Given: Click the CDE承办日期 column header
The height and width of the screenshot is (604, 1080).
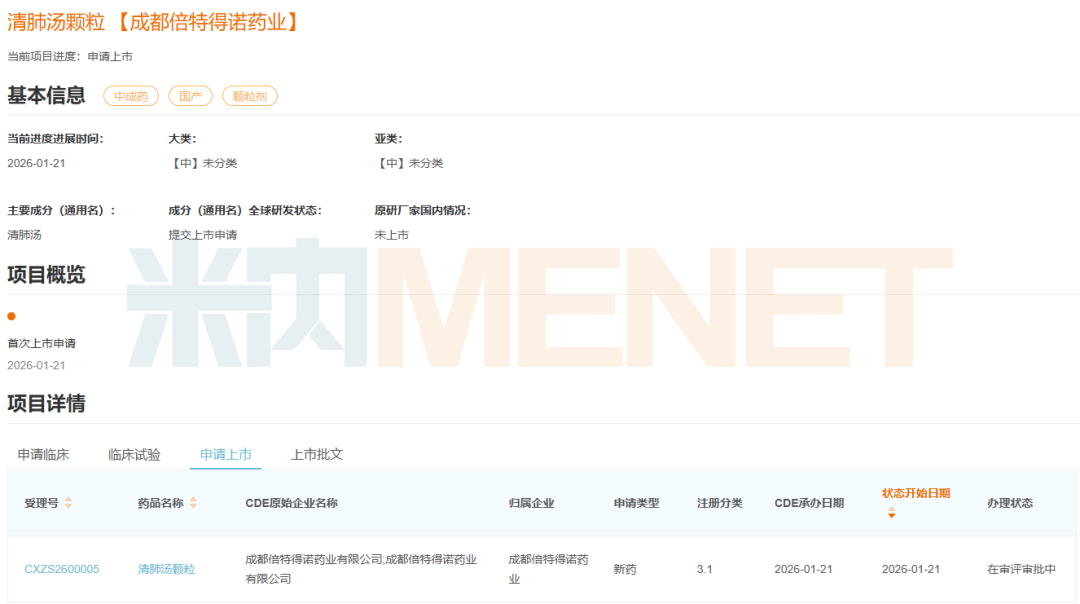Looking at the screenshot, I should 809,503.
